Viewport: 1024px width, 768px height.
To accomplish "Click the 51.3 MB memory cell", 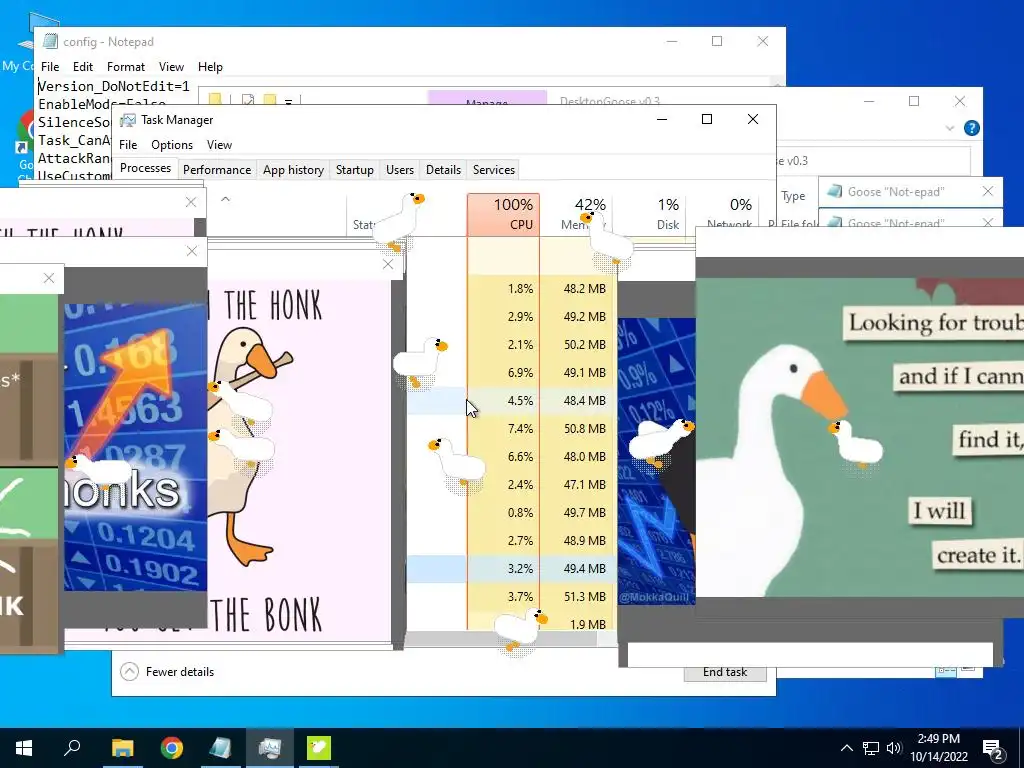I will (585, 597).
